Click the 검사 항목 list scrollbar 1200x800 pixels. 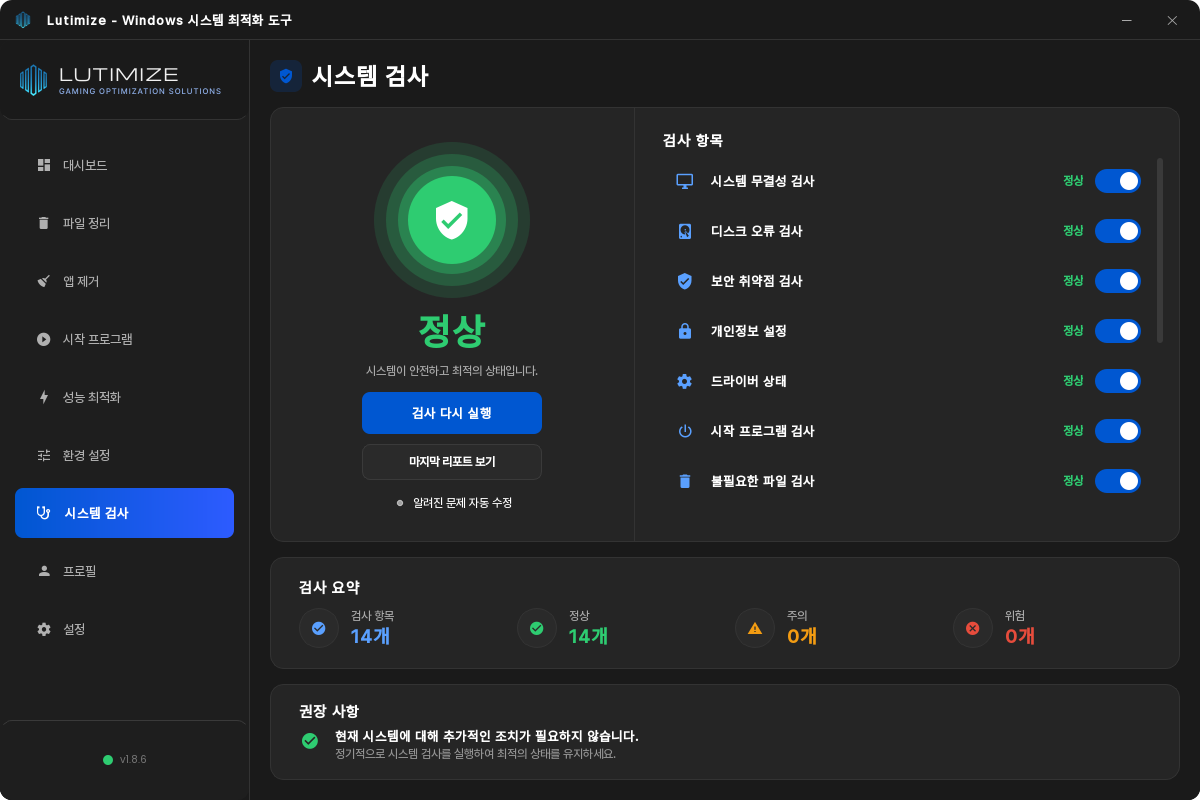(x=1160, y=250)
